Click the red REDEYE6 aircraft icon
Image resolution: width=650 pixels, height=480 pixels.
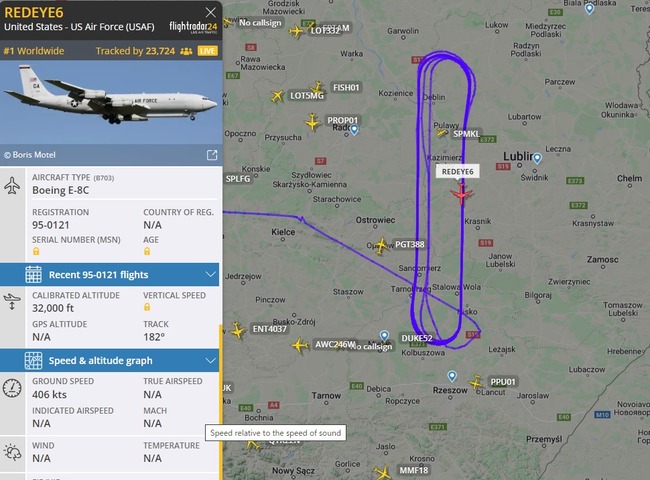(x=461, y=194)
